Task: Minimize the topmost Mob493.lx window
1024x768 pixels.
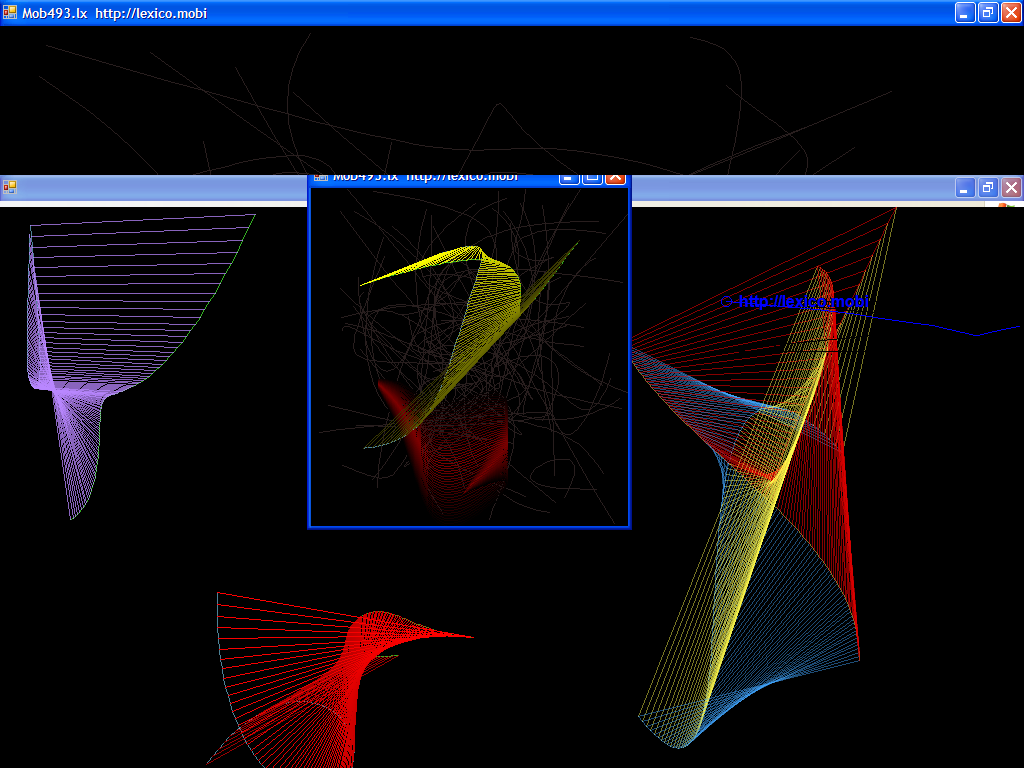Action: (965, 13)
